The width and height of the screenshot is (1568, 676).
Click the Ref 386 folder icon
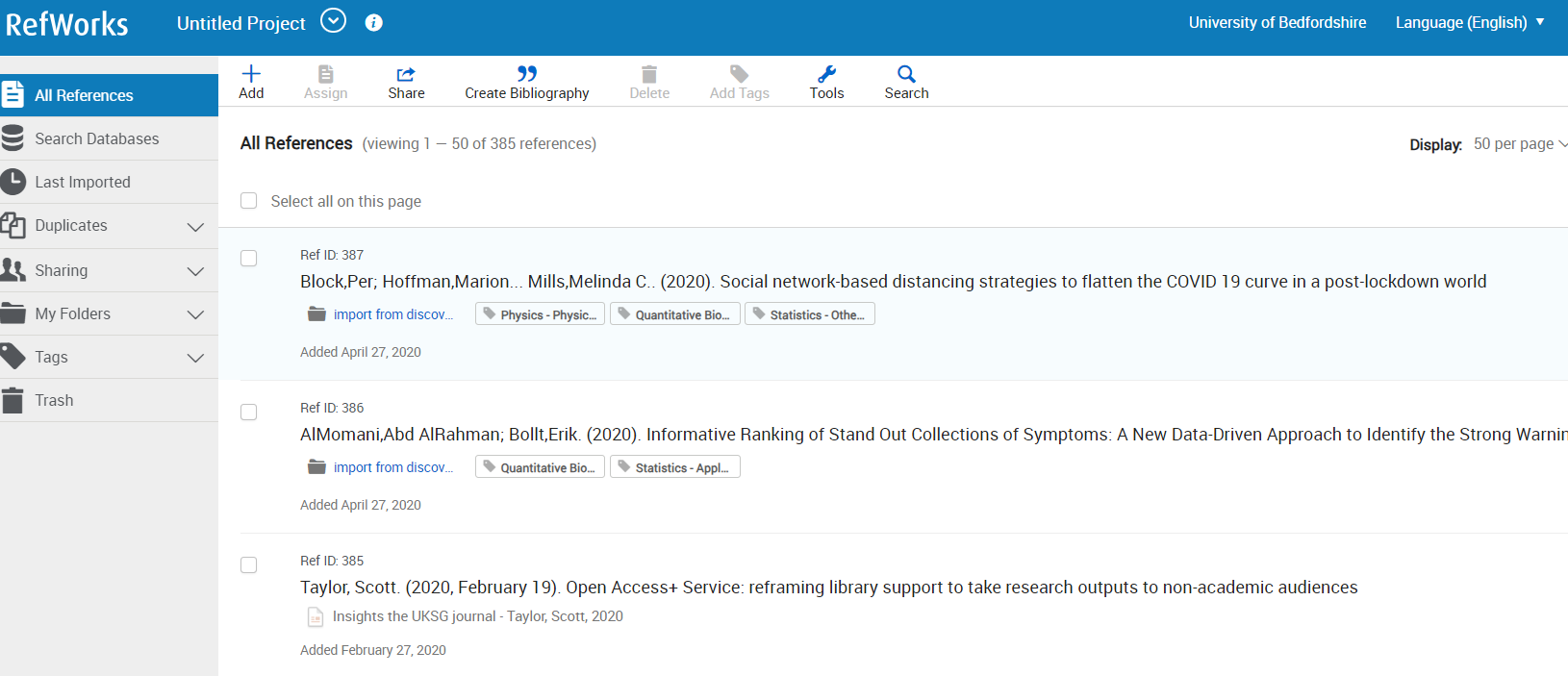click(316, 467)
